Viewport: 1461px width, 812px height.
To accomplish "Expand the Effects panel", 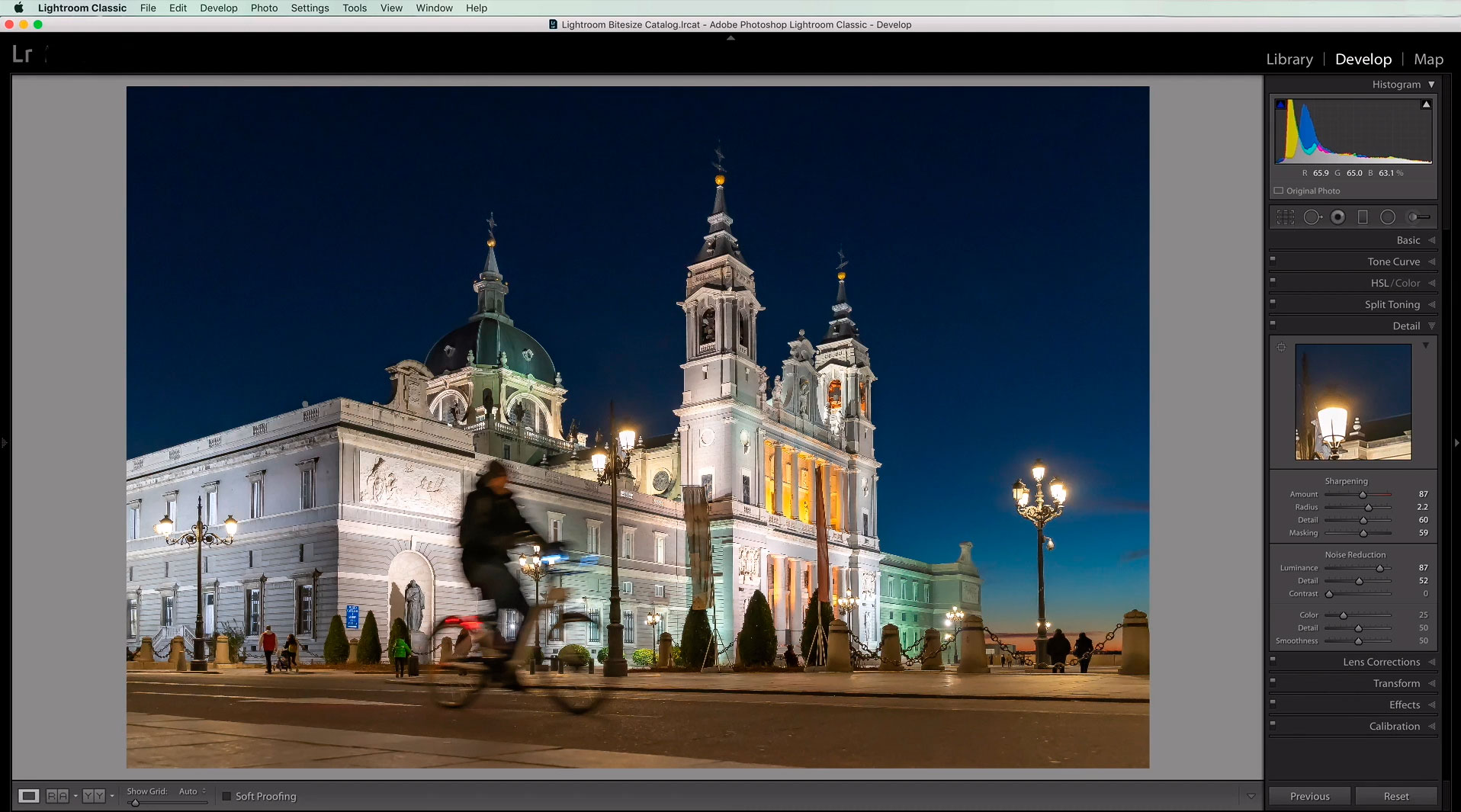I will tap(1431, 704).
